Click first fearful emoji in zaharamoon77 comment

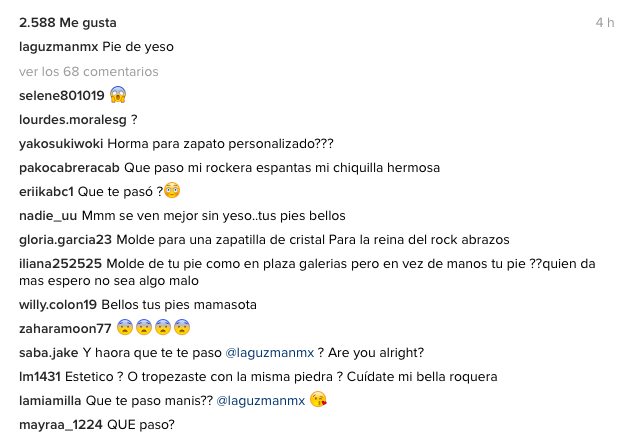click(125, 327)
